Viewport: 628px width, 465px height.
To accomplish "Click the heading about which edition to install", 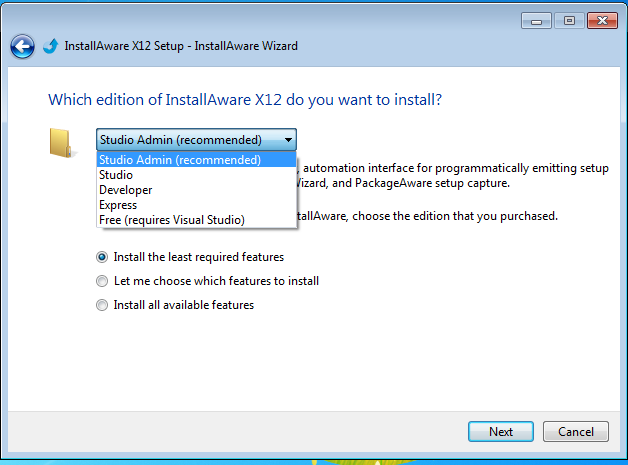I will [x=245, y=100].
